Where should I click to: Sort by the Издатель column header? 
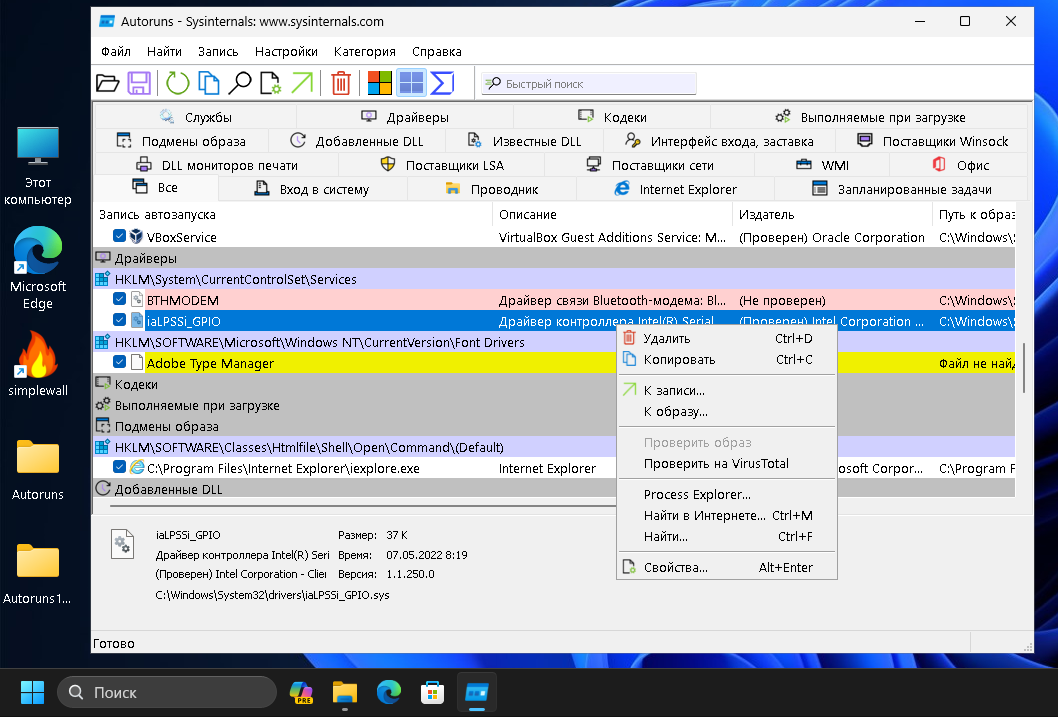pos(833,214)
